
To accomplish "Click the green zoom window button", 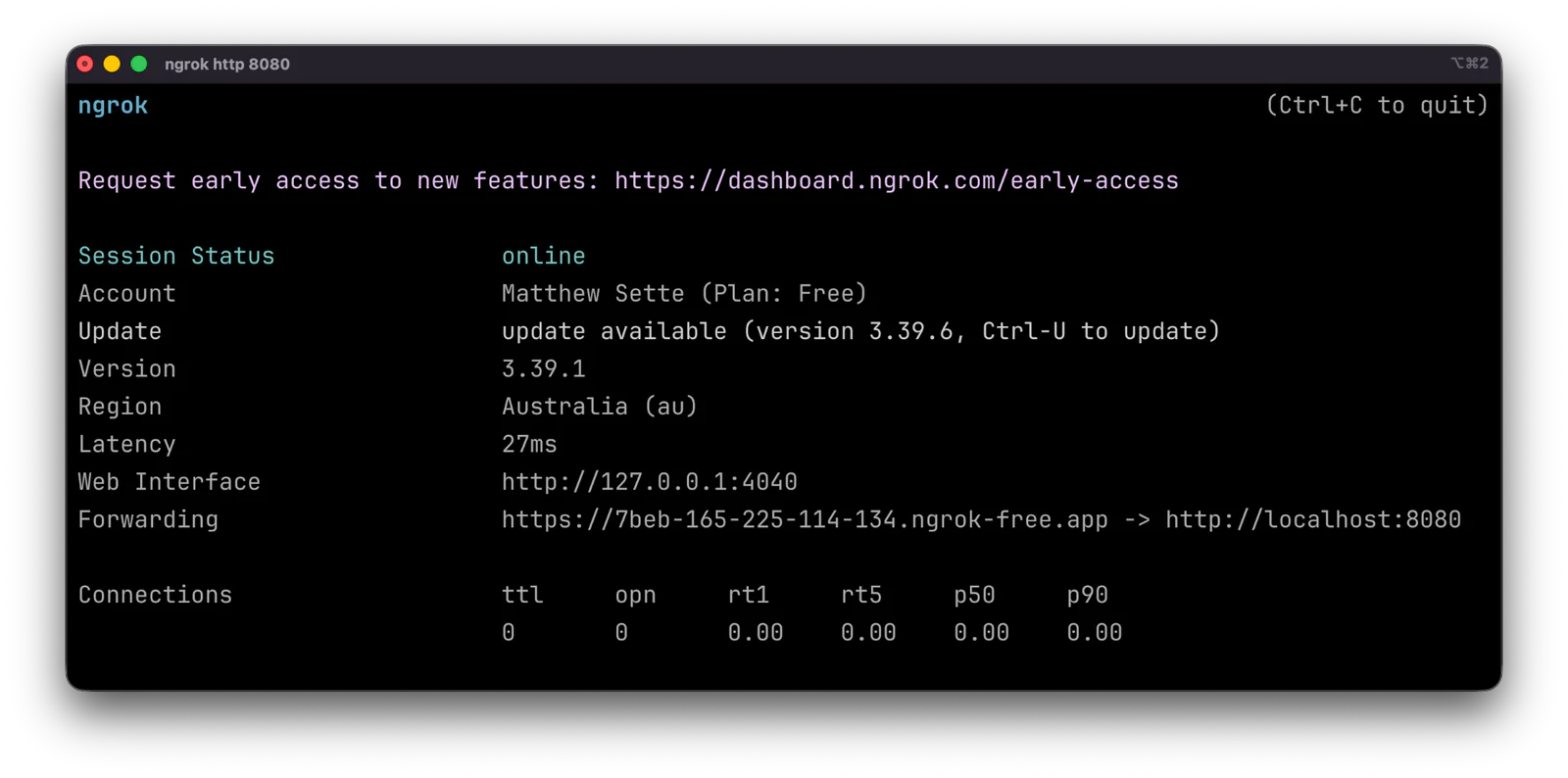I will point(139,64).
